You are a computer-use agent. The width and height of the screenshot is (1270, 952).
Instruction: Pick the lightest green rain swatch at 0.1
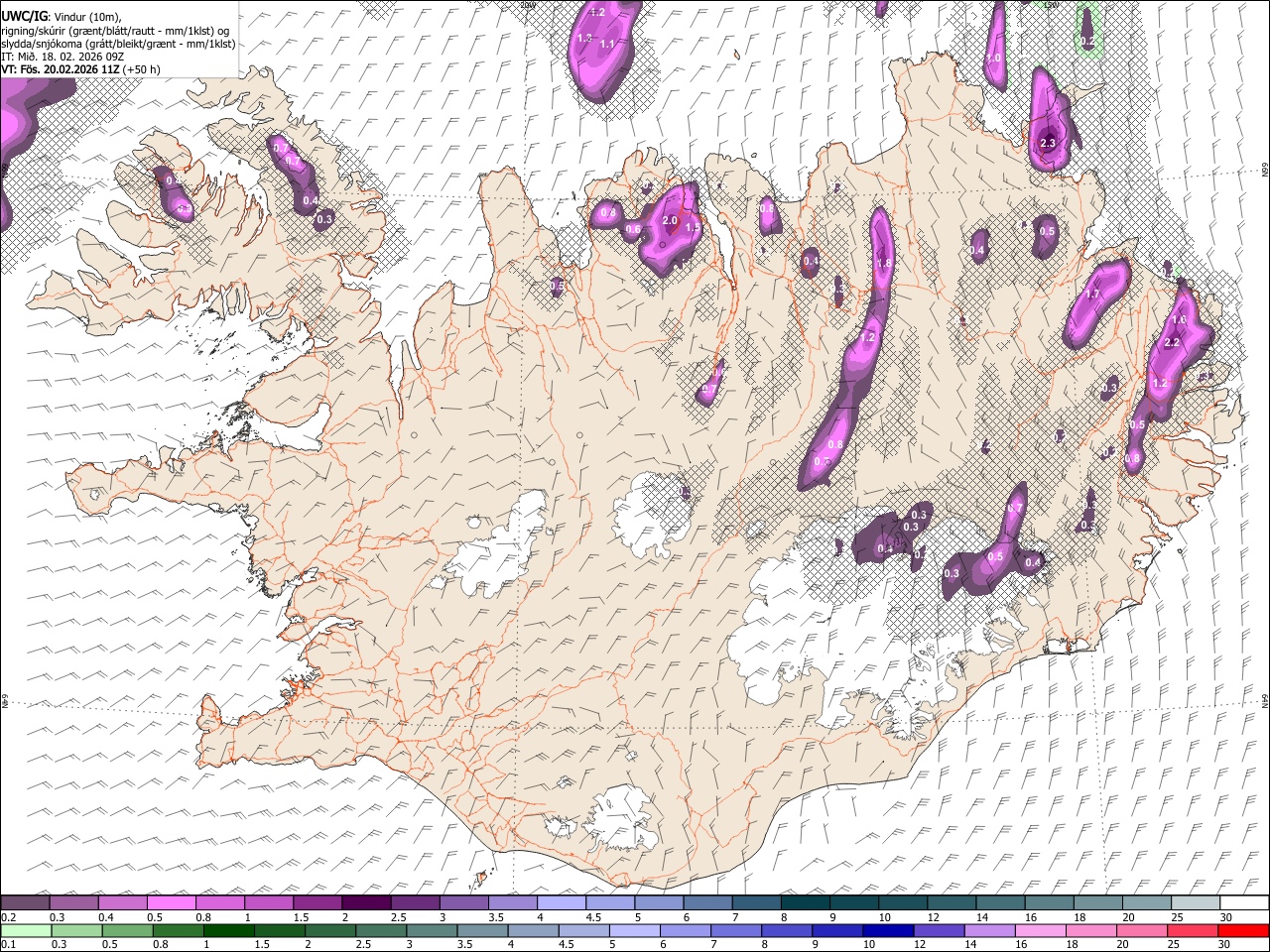(x=25, y=931)
